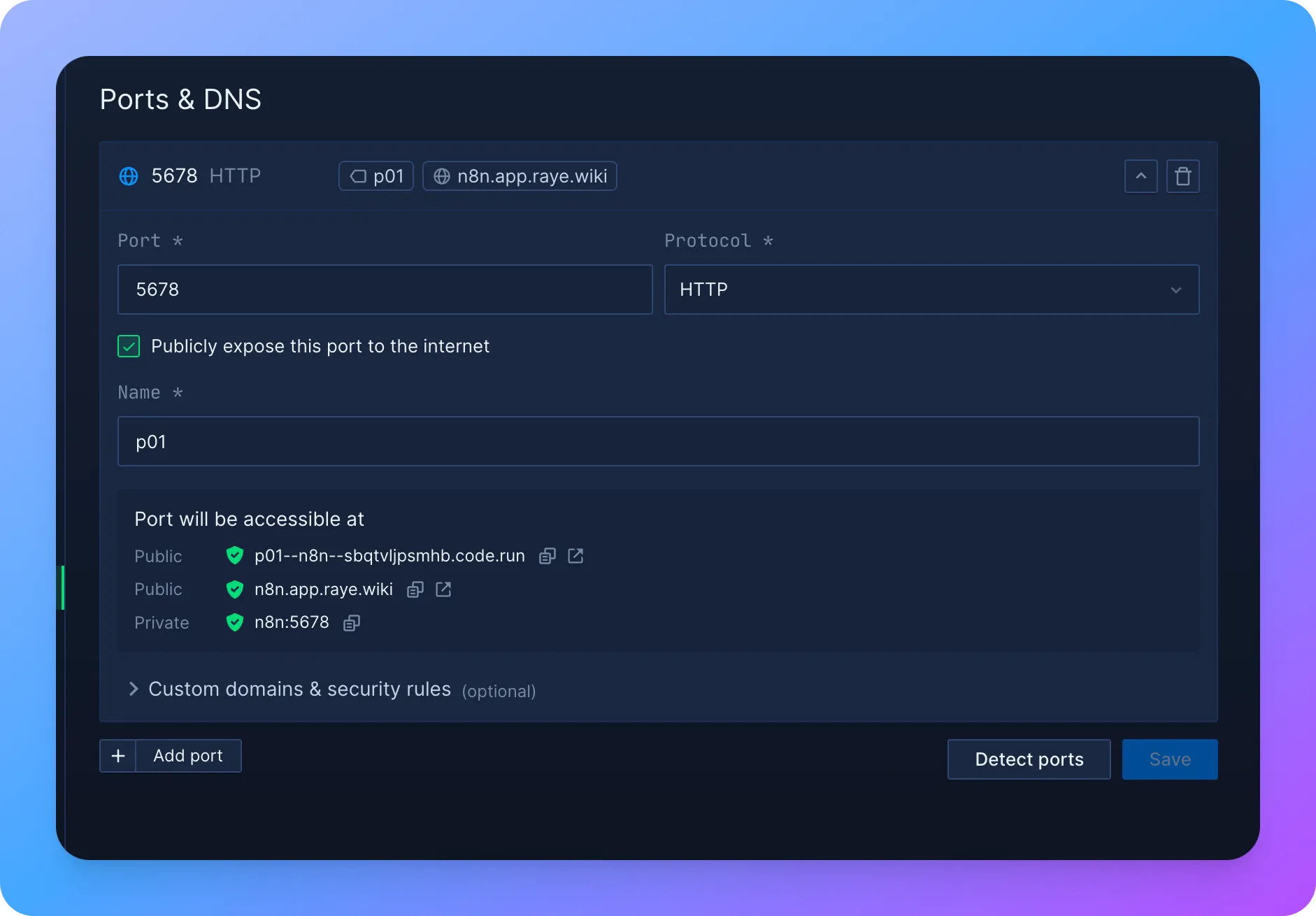Click the n8n:5678 private address text
Image resolution: width=1316 pixels, height=916 pixels.
point(292,622)
